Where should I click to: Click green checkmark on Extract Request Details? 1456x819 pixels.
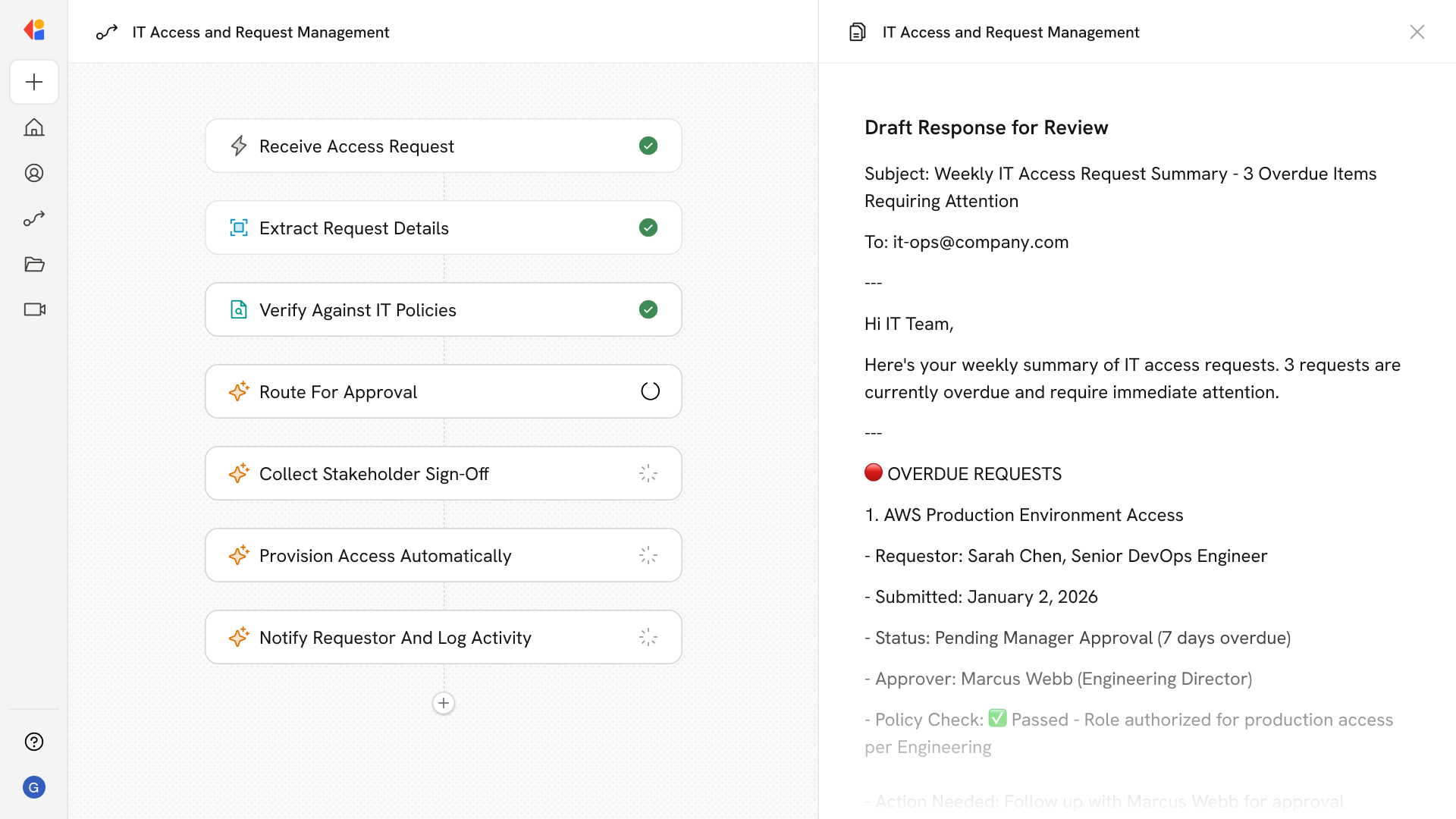(648, 227)
